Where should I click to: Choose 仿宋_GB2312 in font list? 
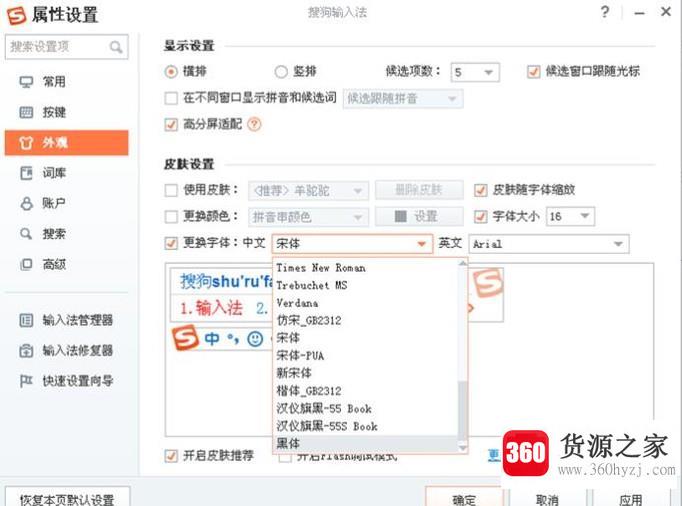pos(365,321)
